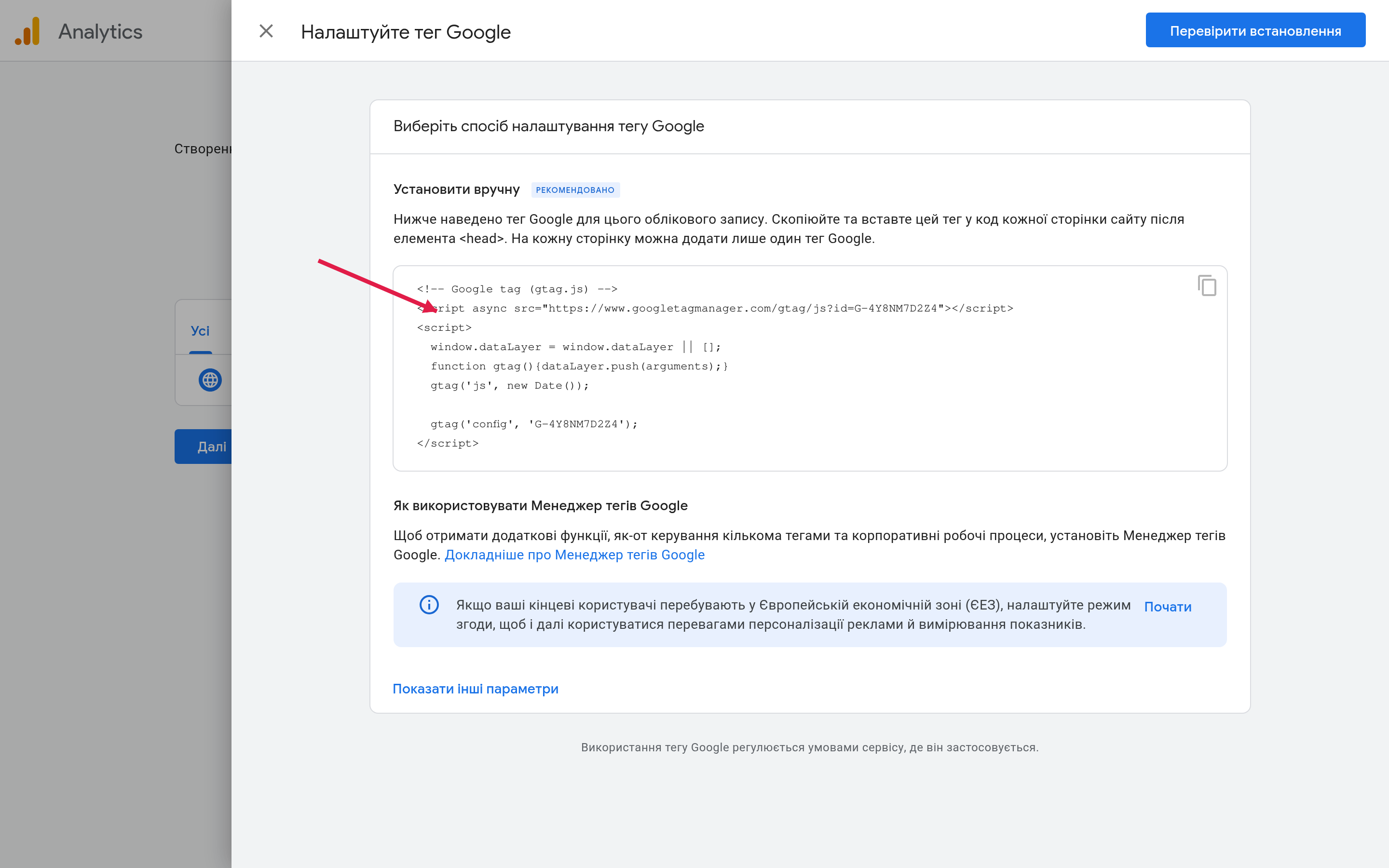The height and width of the screenshot is (868, 1389).
Task: Click the function gtag() code line
Action: pos(579,366)
